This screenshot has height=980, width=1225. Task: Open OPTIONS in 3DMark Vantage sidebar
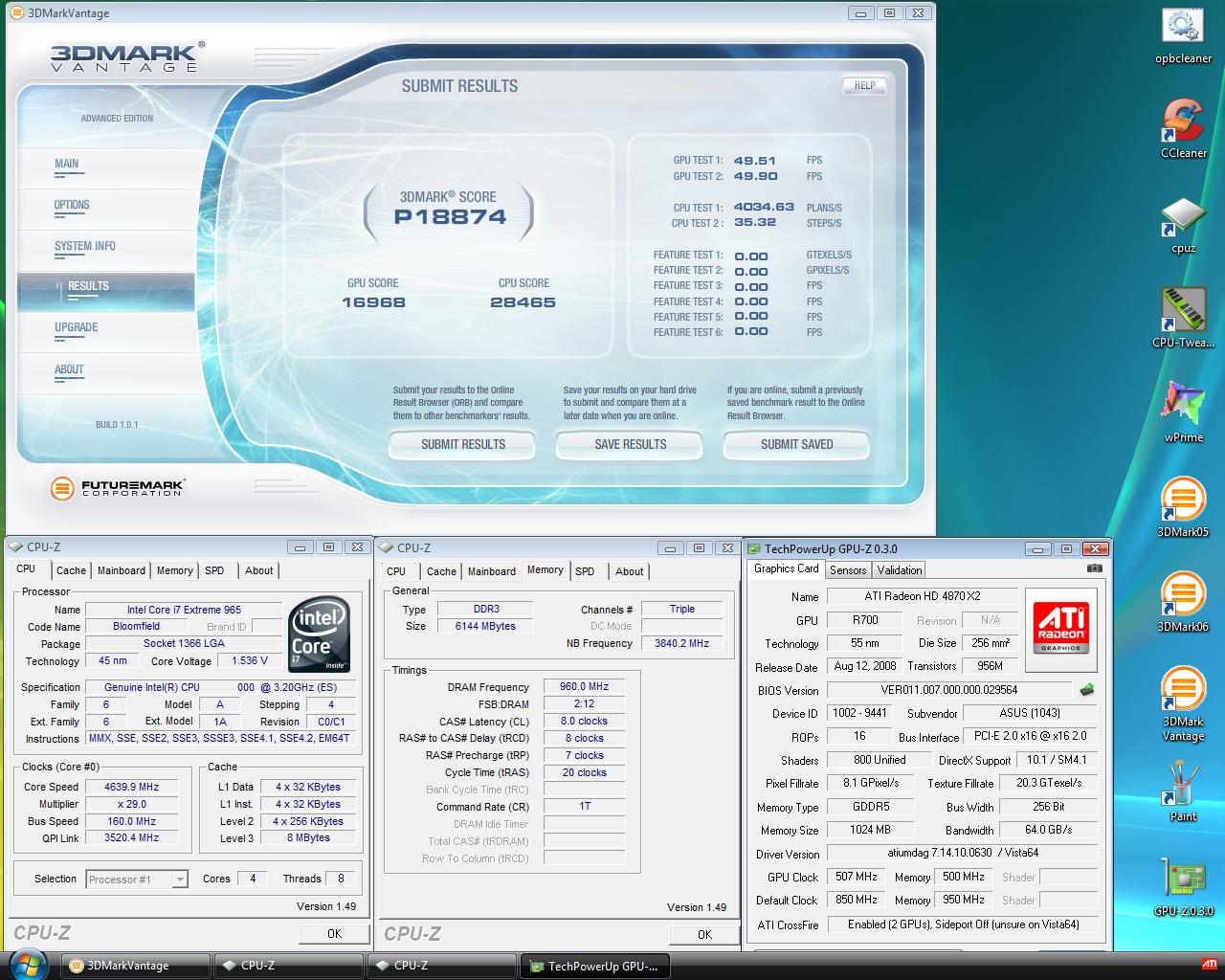coord(72,205)
